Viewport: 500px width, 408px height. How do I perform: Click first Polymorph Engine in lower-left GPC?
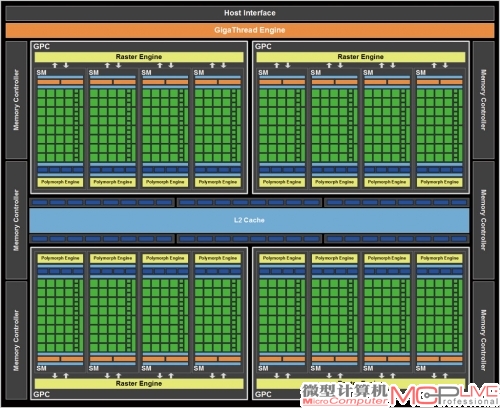pos(60,258)
